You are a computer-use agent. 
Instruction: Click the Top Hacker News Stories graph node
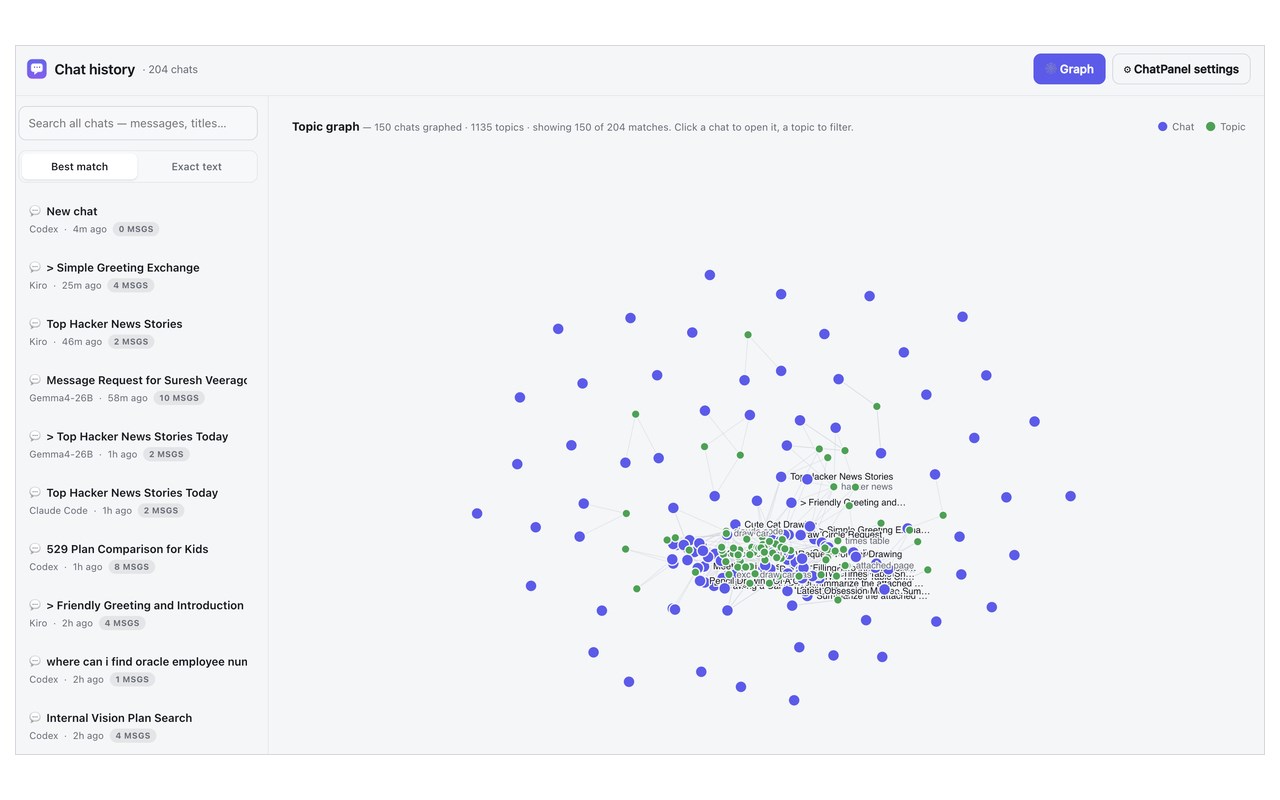coord(781,477)
